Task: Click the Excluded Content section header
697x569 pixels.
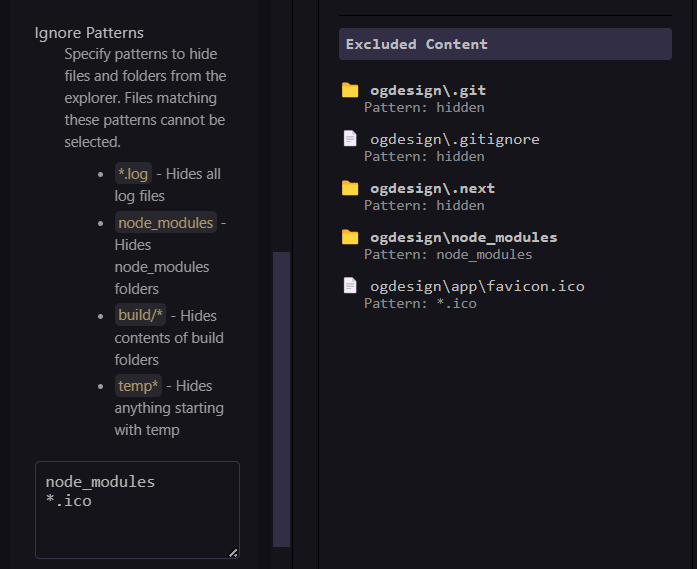Action: (x=505, y=44)
